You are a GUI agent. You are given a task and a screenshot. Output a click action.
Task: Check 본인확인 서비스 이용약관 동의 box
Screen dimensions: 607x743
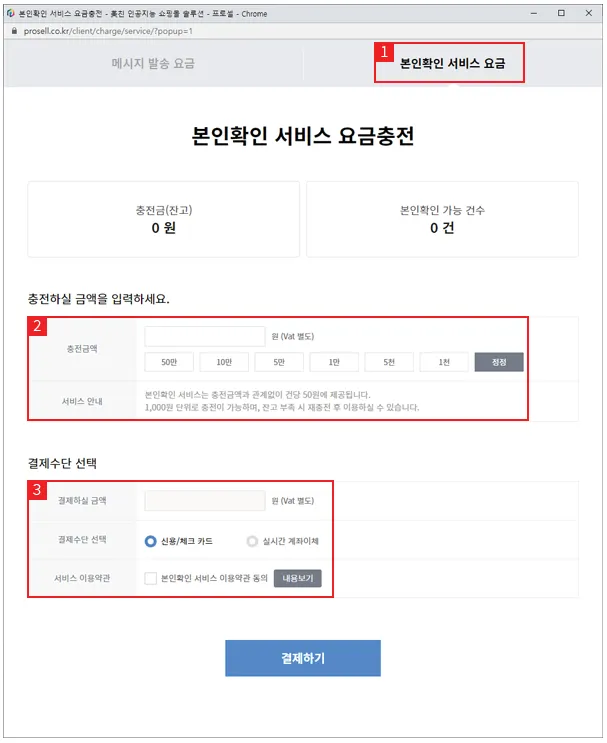tap(150, 578)
